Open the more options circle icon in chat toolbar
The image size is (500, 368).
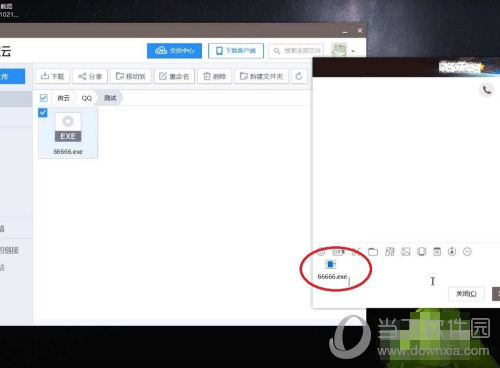[x=467, y=252]
